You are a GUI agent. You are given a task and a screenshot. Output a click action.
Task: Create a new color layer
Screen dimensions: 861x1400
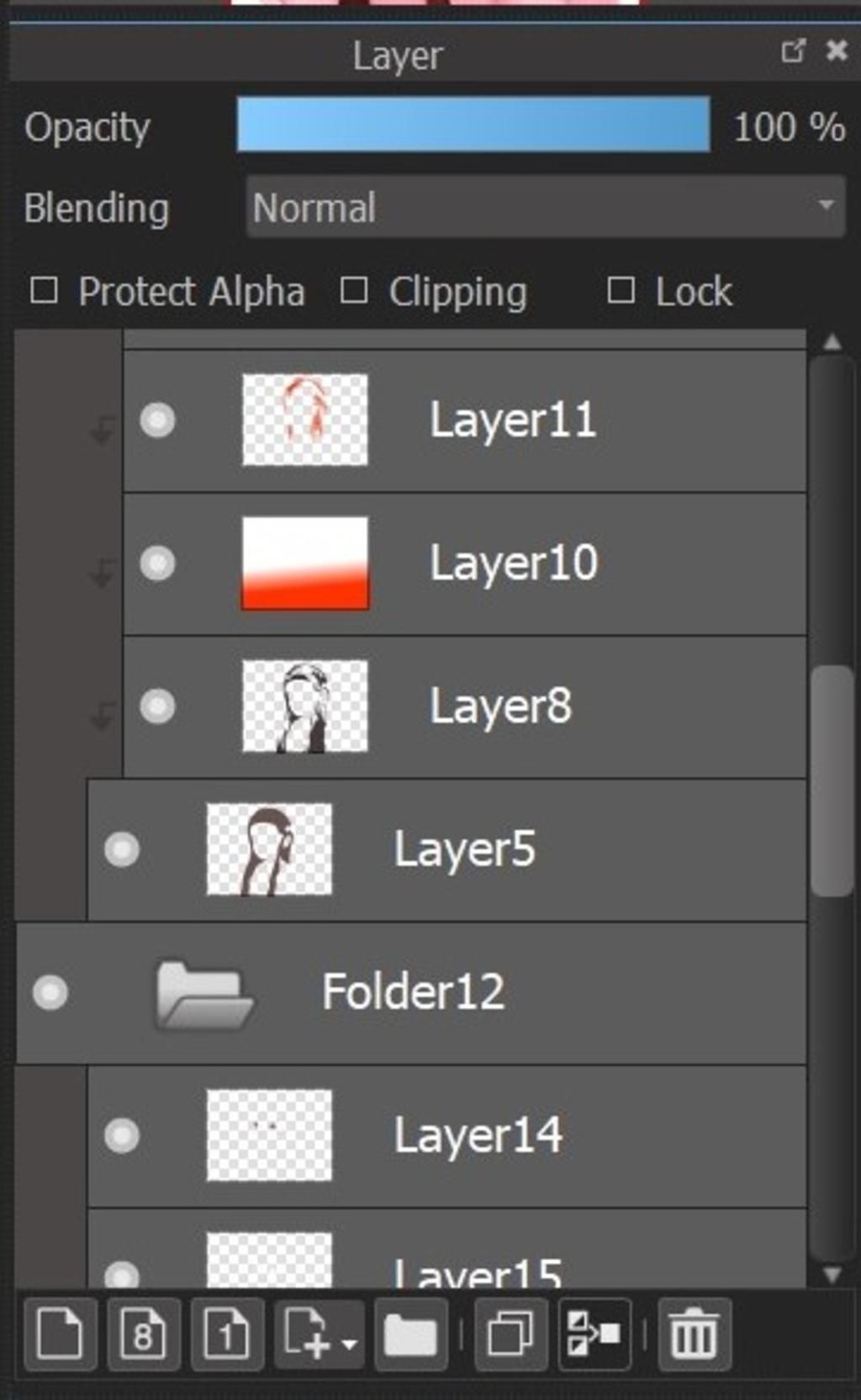pyautogui.click(x=61, y=1334)
